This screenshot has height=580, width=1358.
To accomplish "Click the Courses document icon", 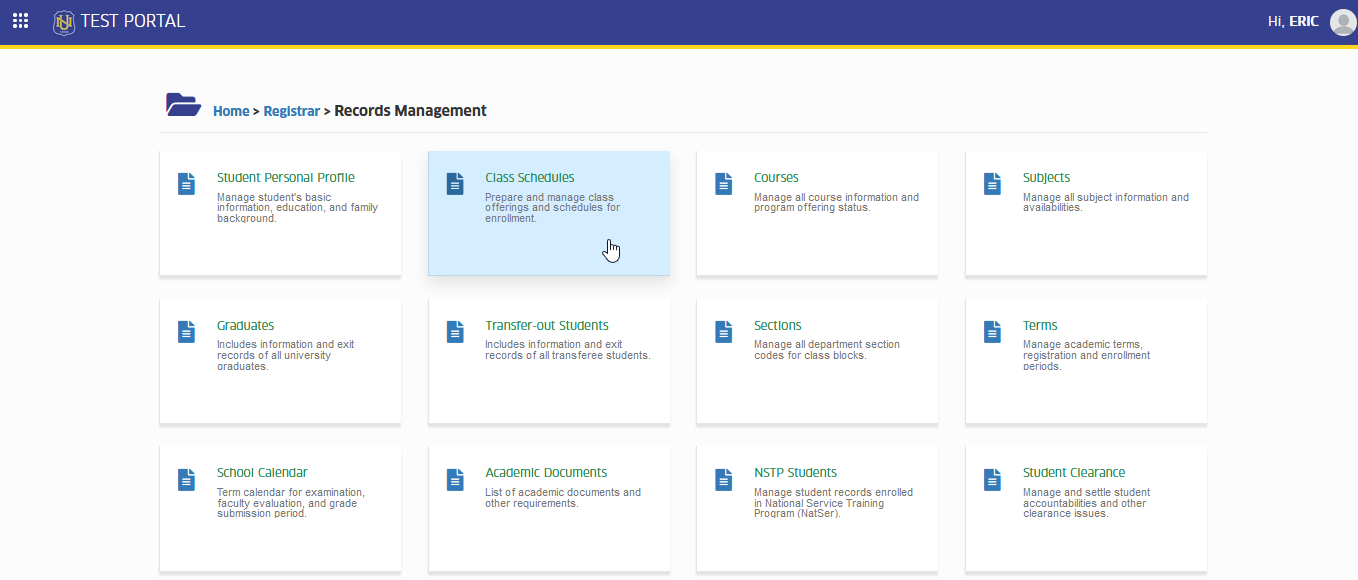I will point(724,183).
